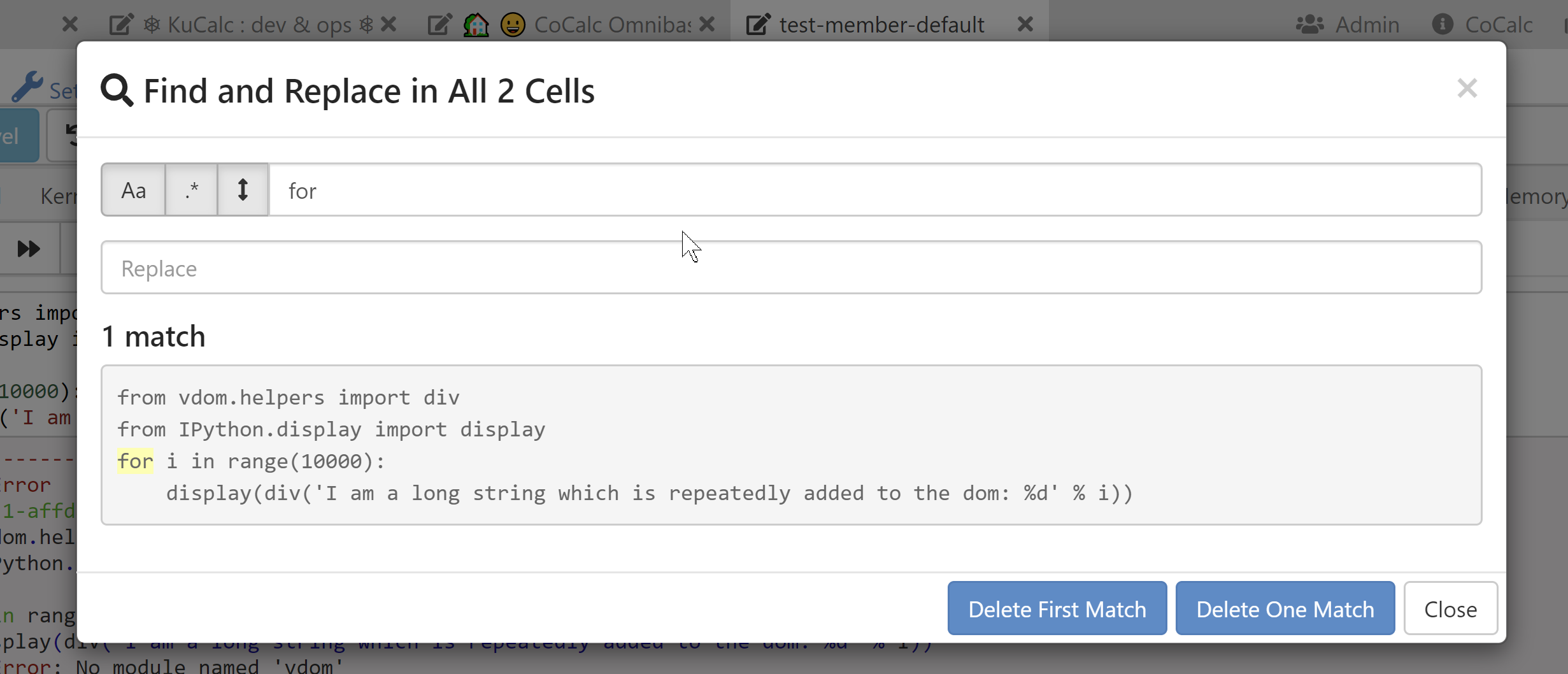This screenshot has width=1568, height=674.
Task: Click the snowflake icon before KuCalc title
Action: tap(152, 25)
